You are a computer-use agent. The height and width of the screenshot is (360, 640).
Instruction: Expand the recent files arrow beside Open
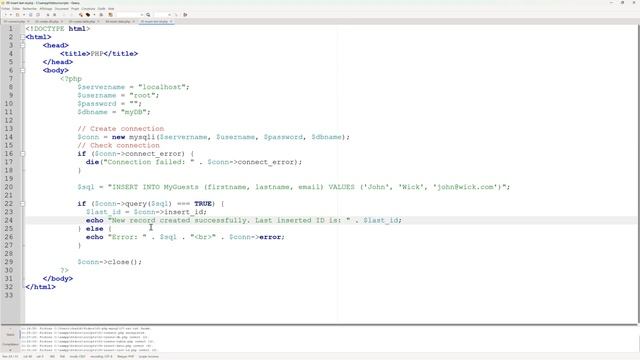click(x=24, y=15)
